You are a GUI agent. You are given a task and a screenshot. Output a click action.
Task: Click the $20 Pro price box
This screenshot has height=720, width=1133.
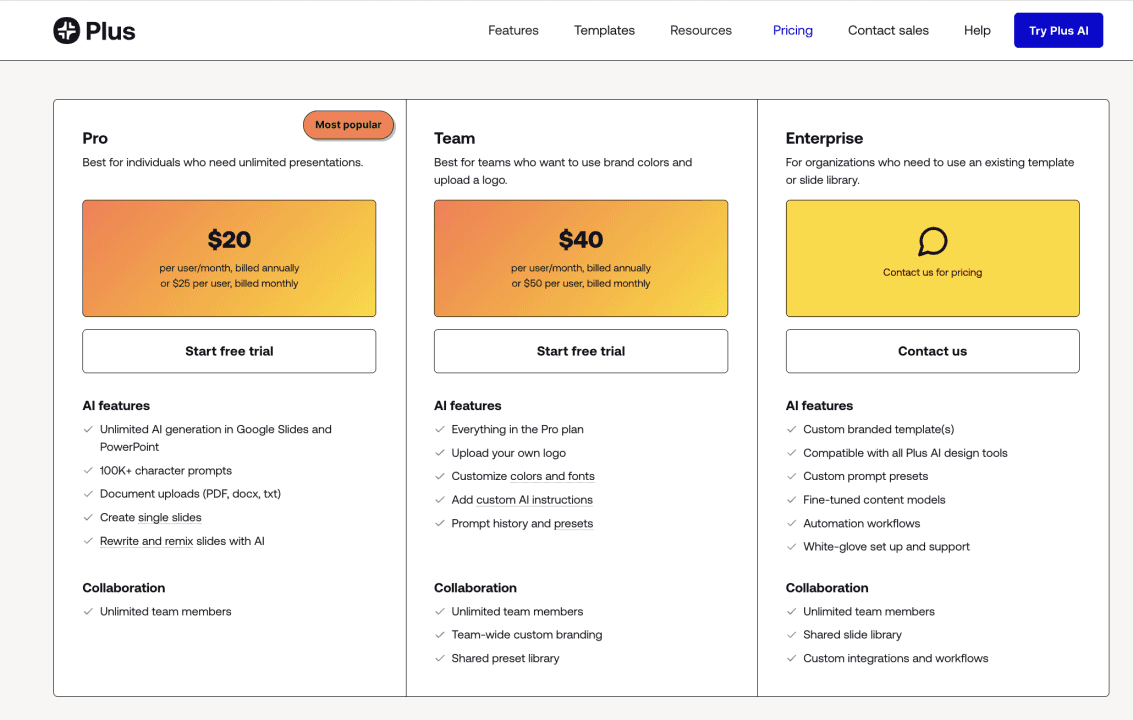229,258
